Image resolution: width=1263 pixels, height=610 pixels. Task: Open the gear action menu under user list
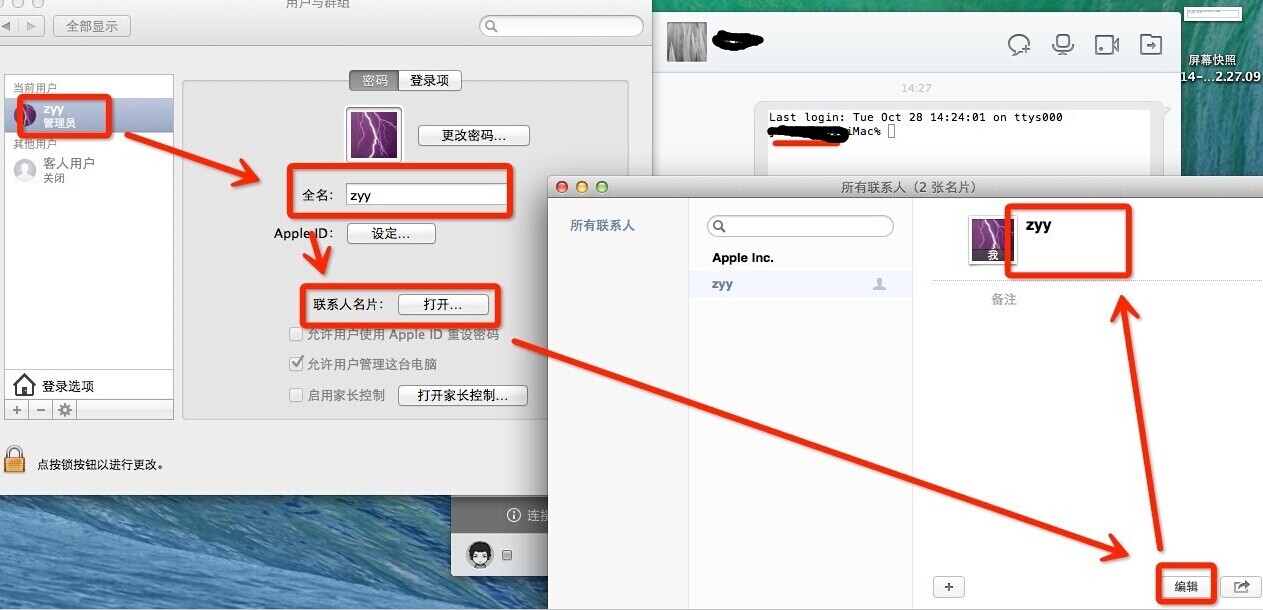[65, 410]
